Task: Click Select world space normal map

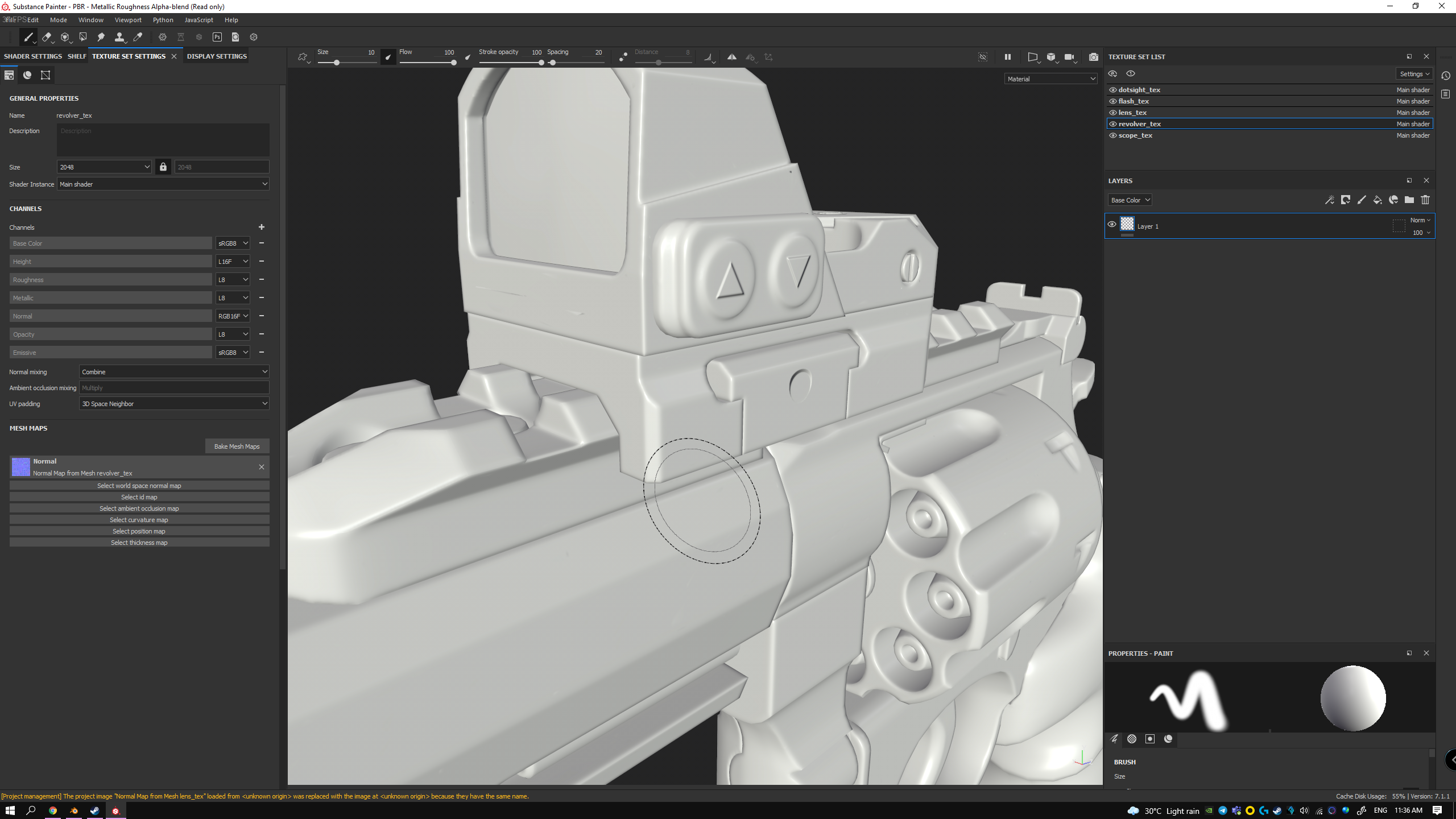Action: [x=139, y=486]
